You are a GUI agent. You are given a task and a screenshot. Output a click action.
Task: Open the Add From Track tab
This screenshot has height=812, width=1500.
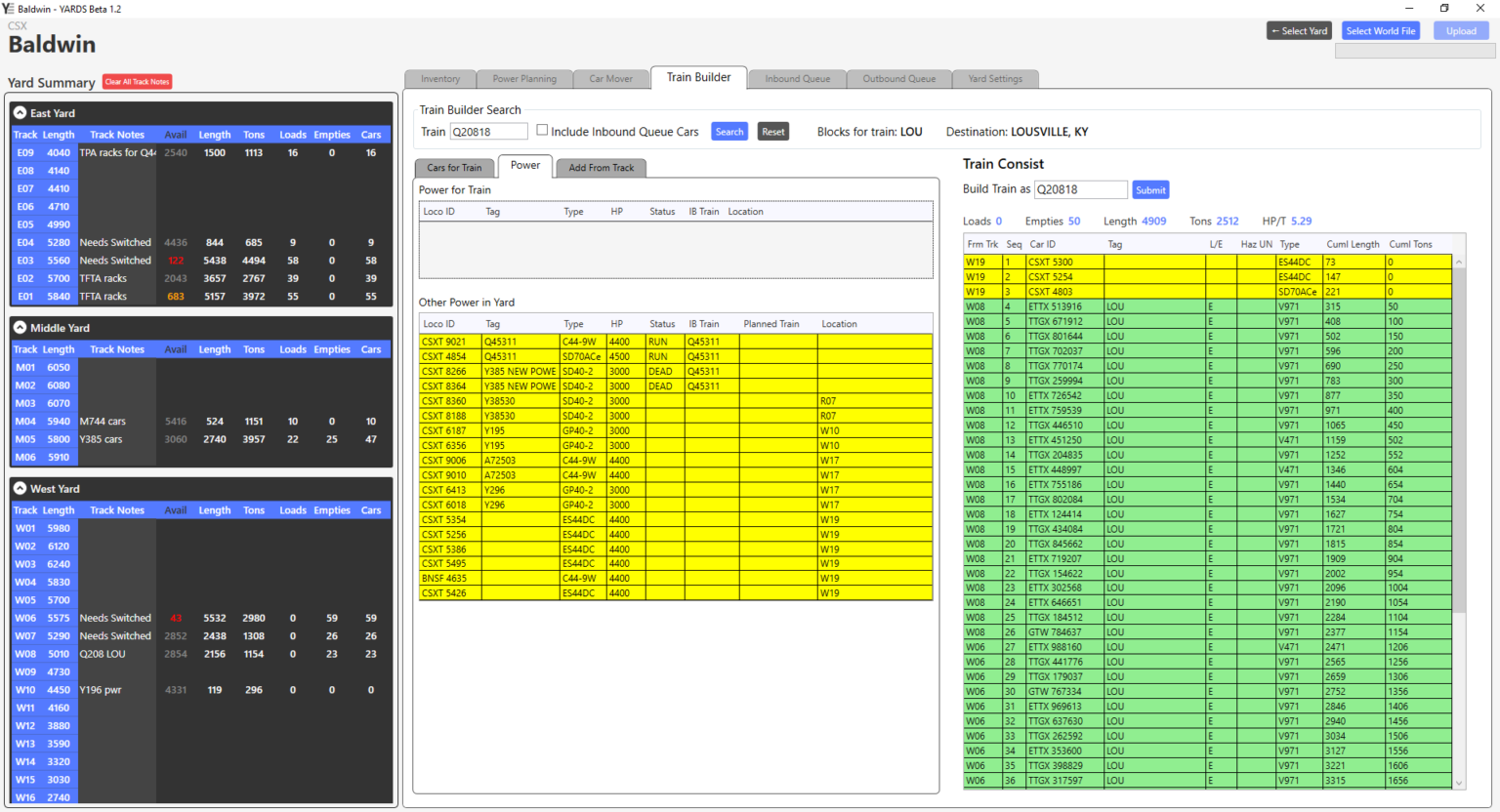pos(601,167)
